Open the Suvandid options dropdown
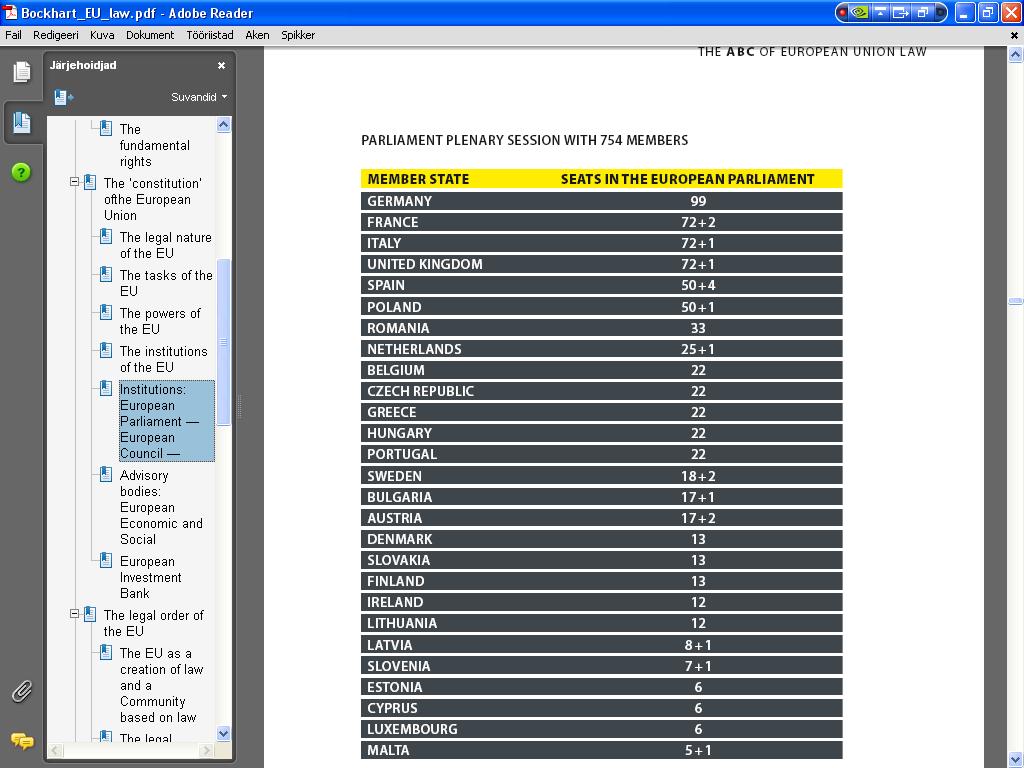This screenshot has height=768, width=1024. pos(198,97)
